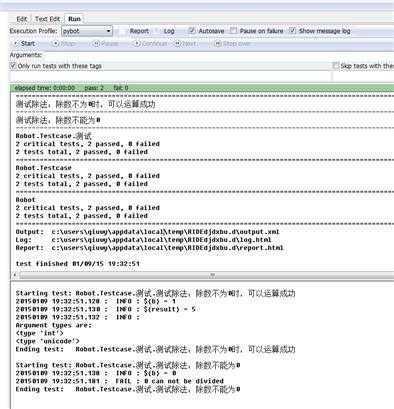Click the Step over icon
Screen dimensions: 394x409
pos(218,44)
